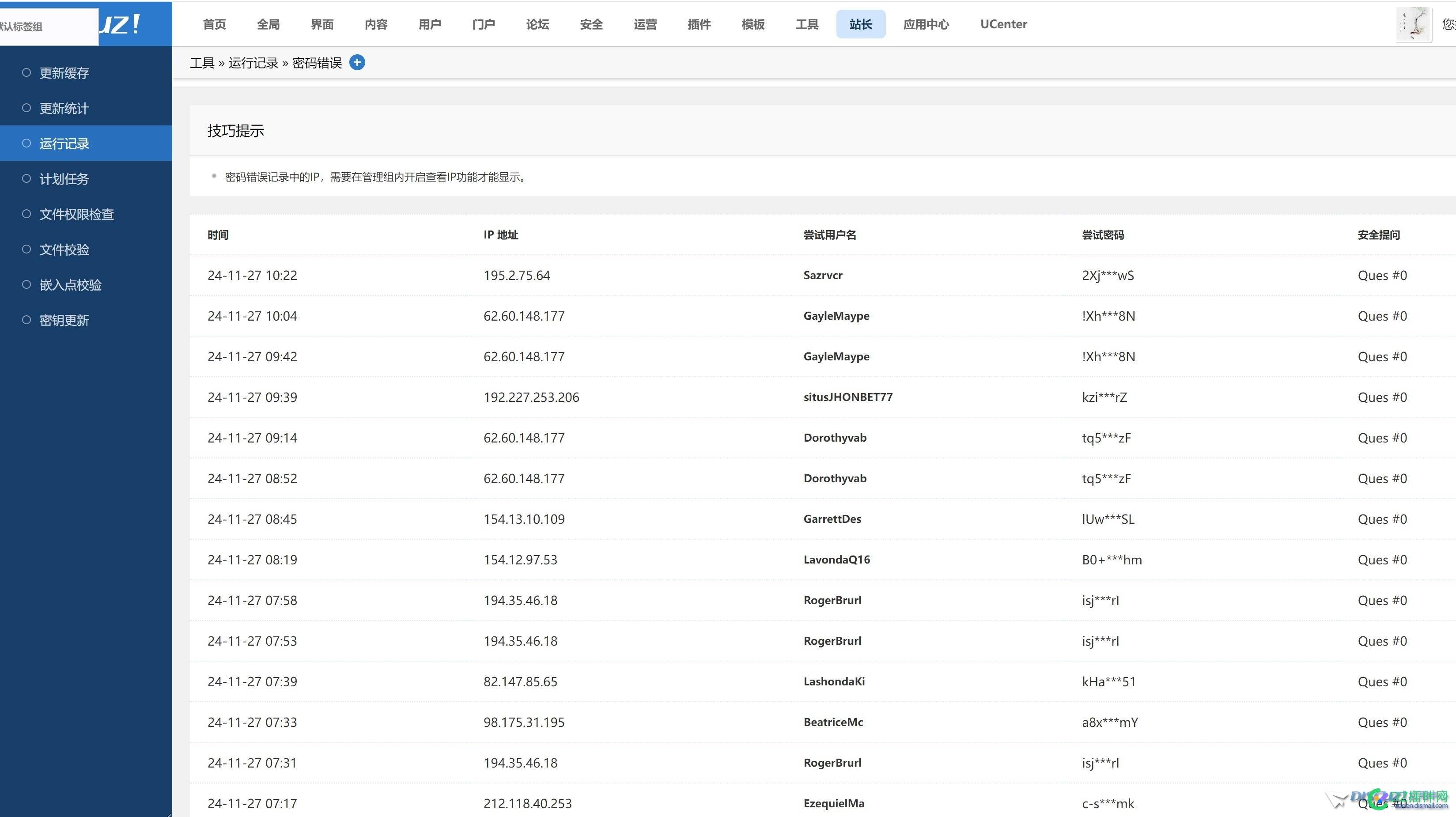Click username BeatriceMc

pos(833,722)
